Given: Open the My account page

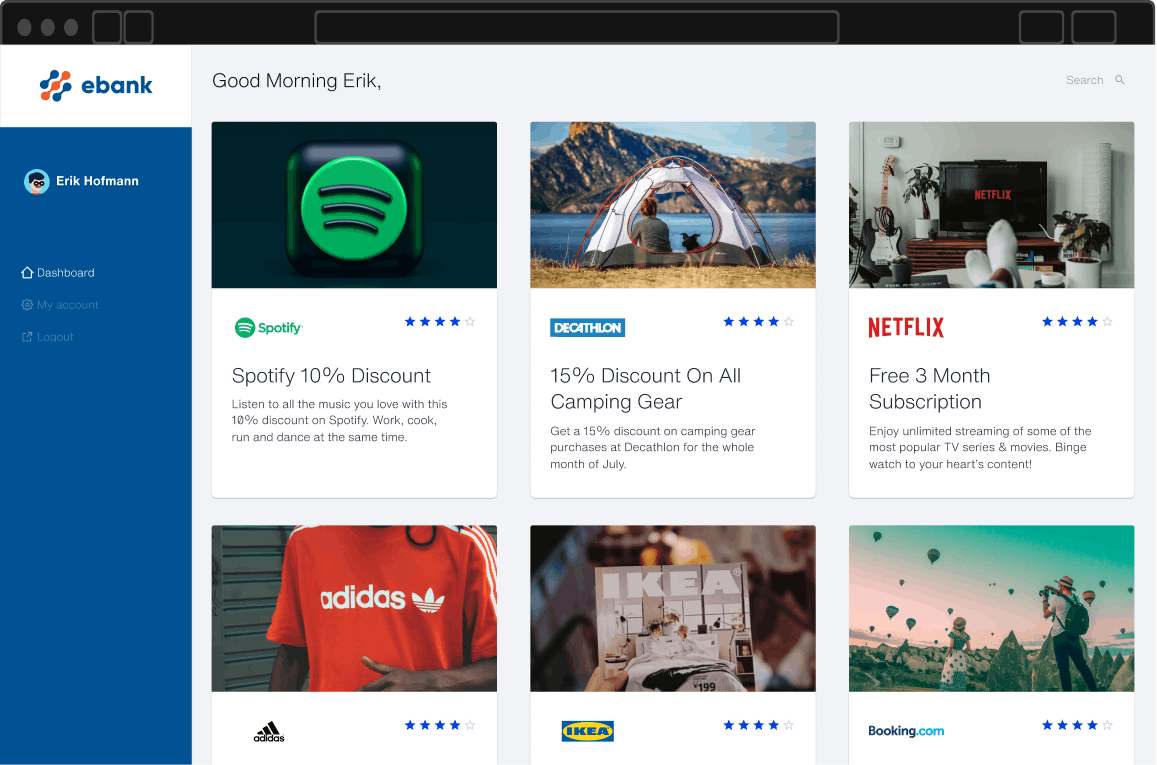Looking at the screenshot, I should 68,305.
